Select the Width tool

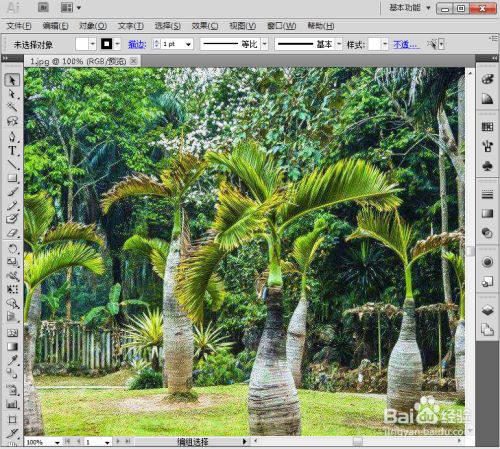[12, 276]
